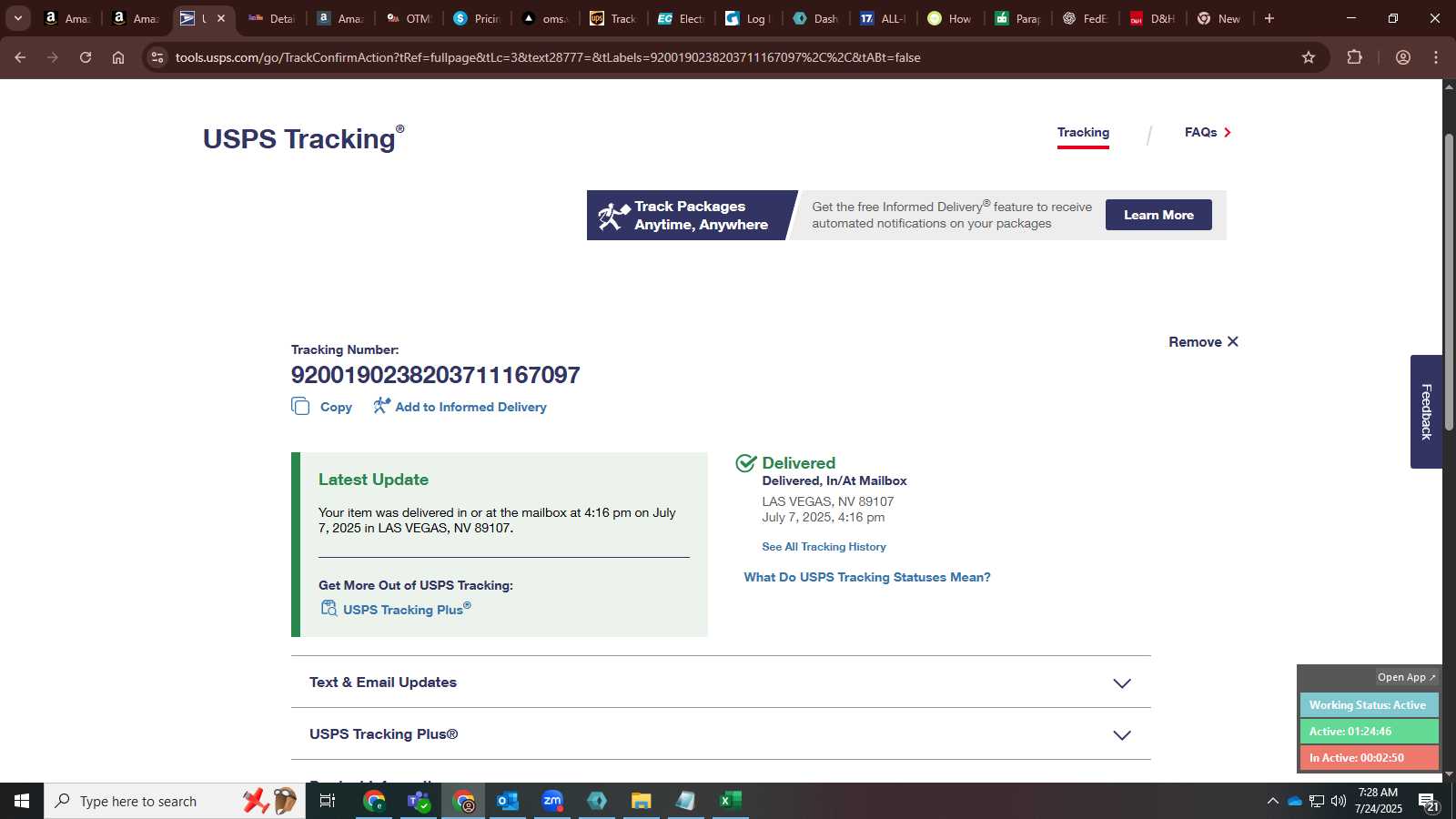The image size is (1456, 819).
Task: Open the browser home page
Action: coord(118,57)
